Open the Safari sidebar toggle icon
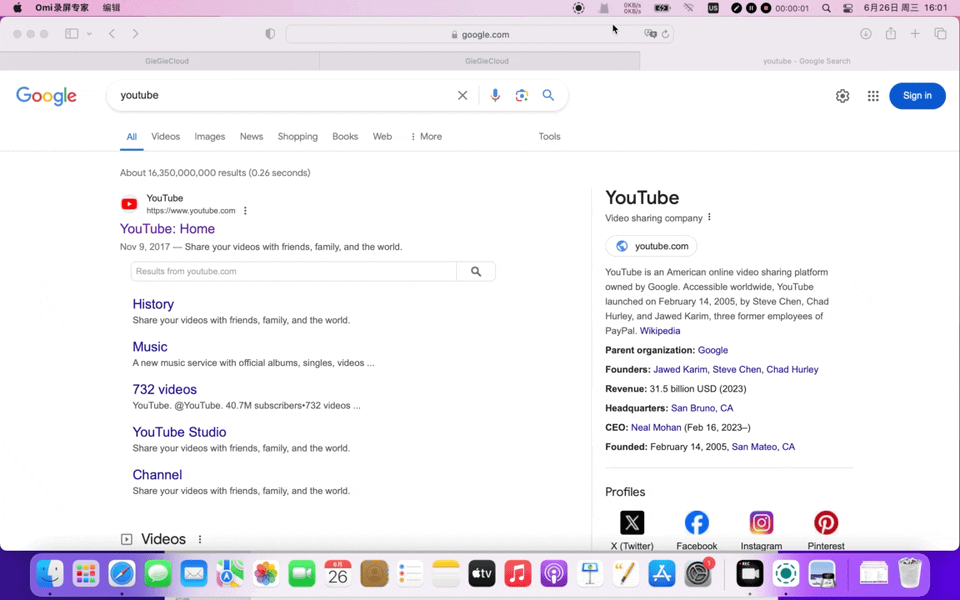Image resolution: width=960 pixels, height=600 pixels. 72,34
